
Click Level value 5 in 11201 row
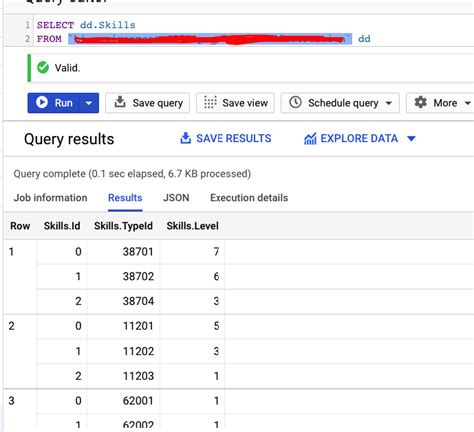tap(216, 326)
